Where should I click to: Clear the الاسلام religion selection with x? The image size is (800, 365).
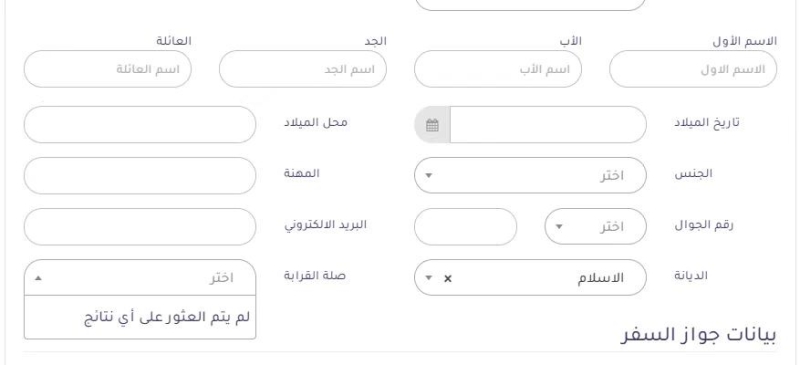pos(448,278)
